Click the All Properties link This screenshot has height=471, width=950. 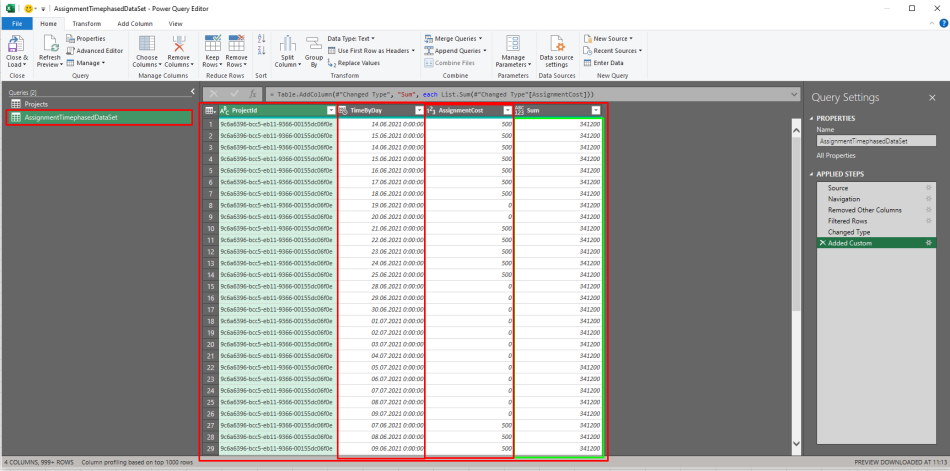(835, 156)
